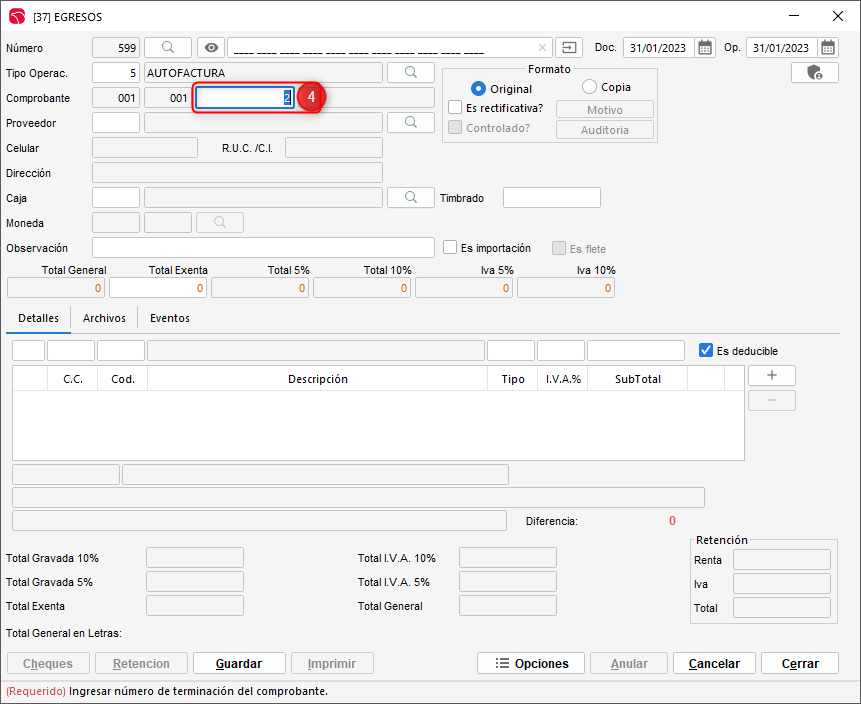Select the Original format option

(x=478, y=89)
